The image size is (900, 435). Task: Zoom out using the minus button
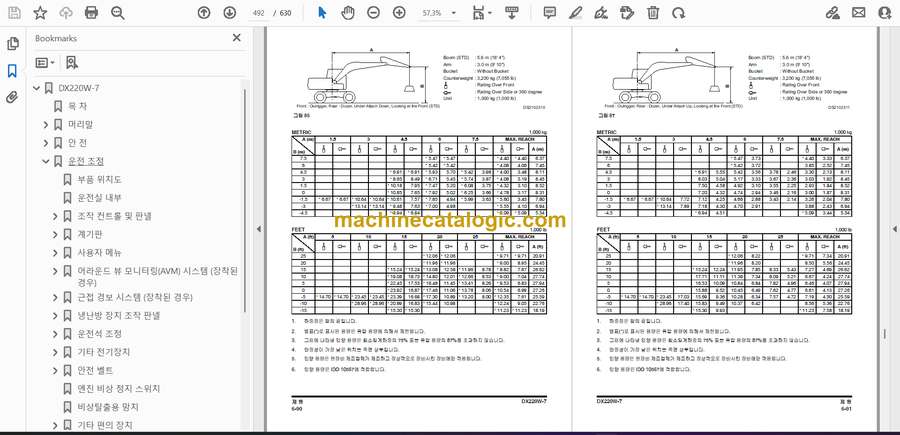[374, 13]
